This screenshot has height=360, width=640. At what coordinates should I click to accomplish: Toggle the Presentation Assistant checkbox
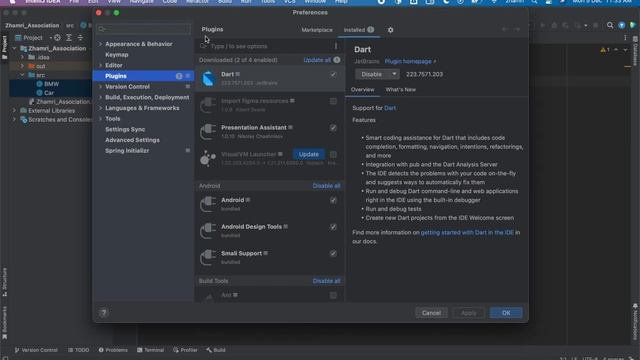[x=333, y=128]
